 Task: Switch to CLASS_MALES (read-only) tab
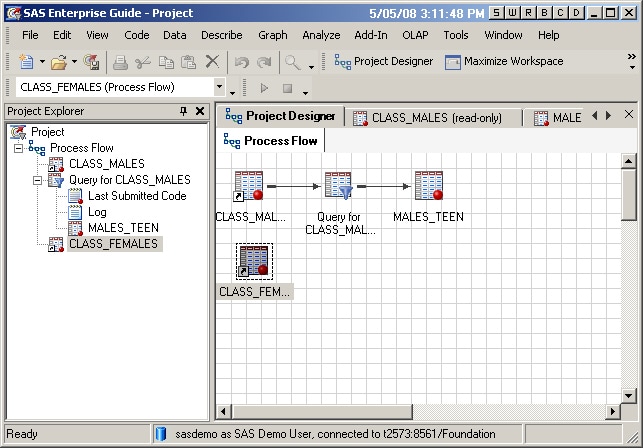(x=435, y=118)
